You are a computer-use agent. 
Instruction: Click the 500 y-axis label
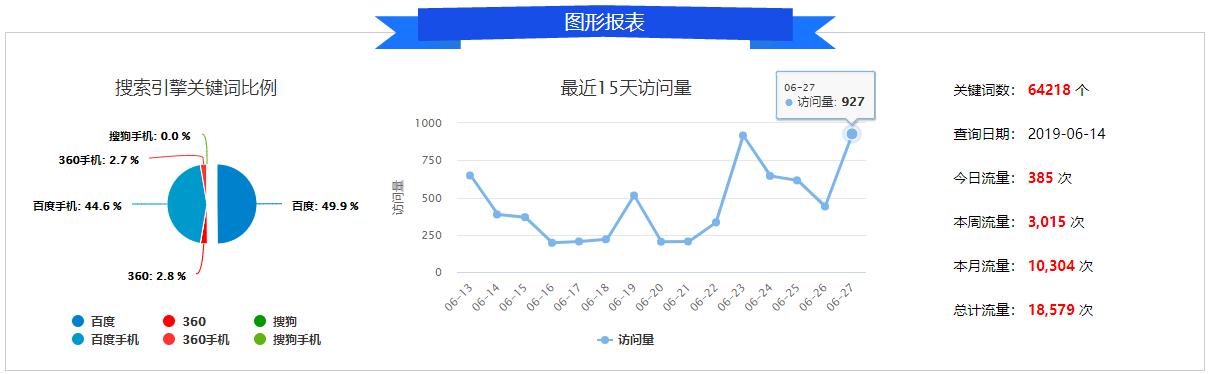tap(431, 198)
